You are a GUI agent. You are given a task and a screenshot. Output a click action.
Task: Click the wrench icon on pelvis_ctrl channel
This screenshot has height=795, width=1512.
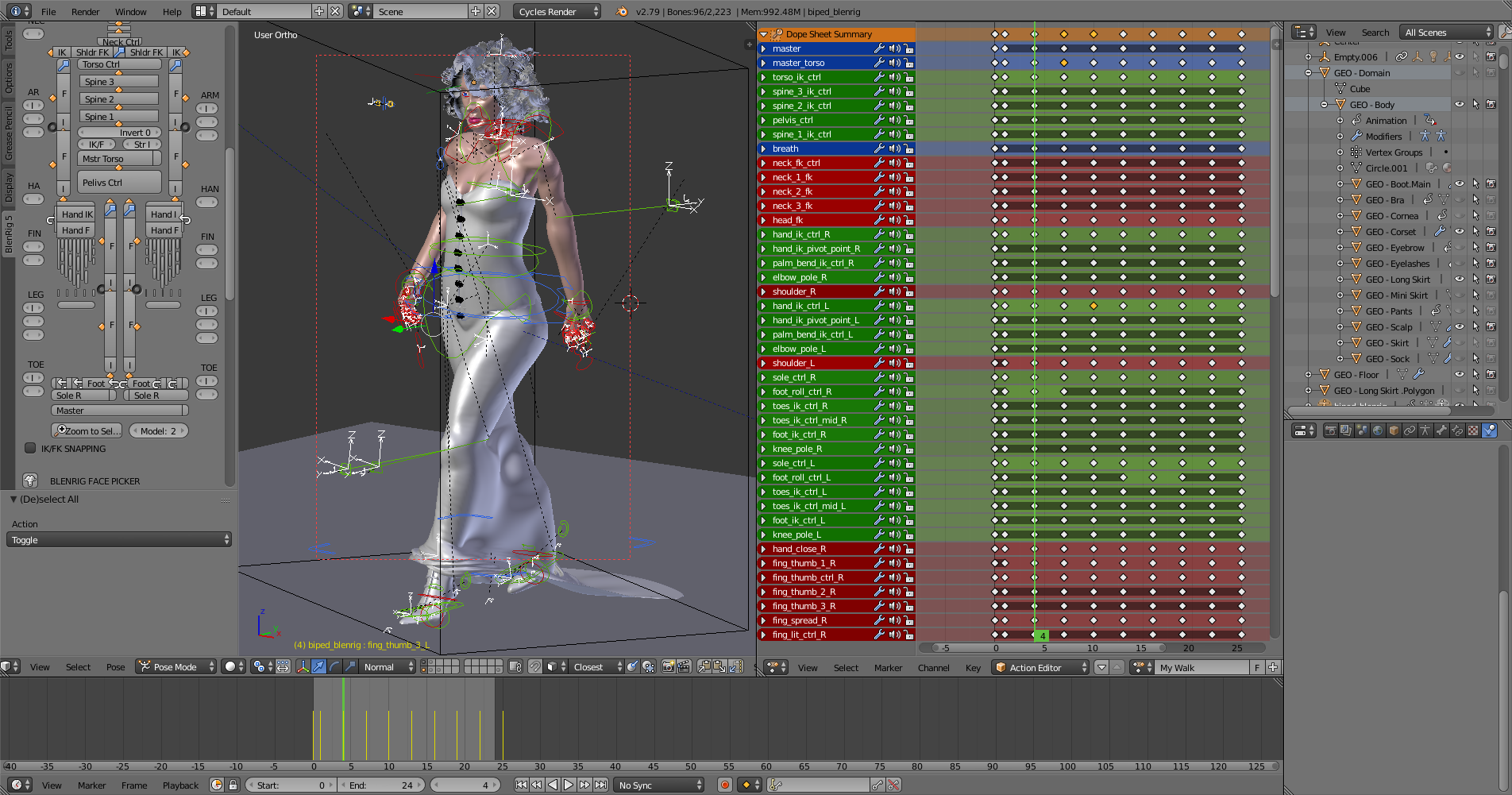(x=879, y=120)
